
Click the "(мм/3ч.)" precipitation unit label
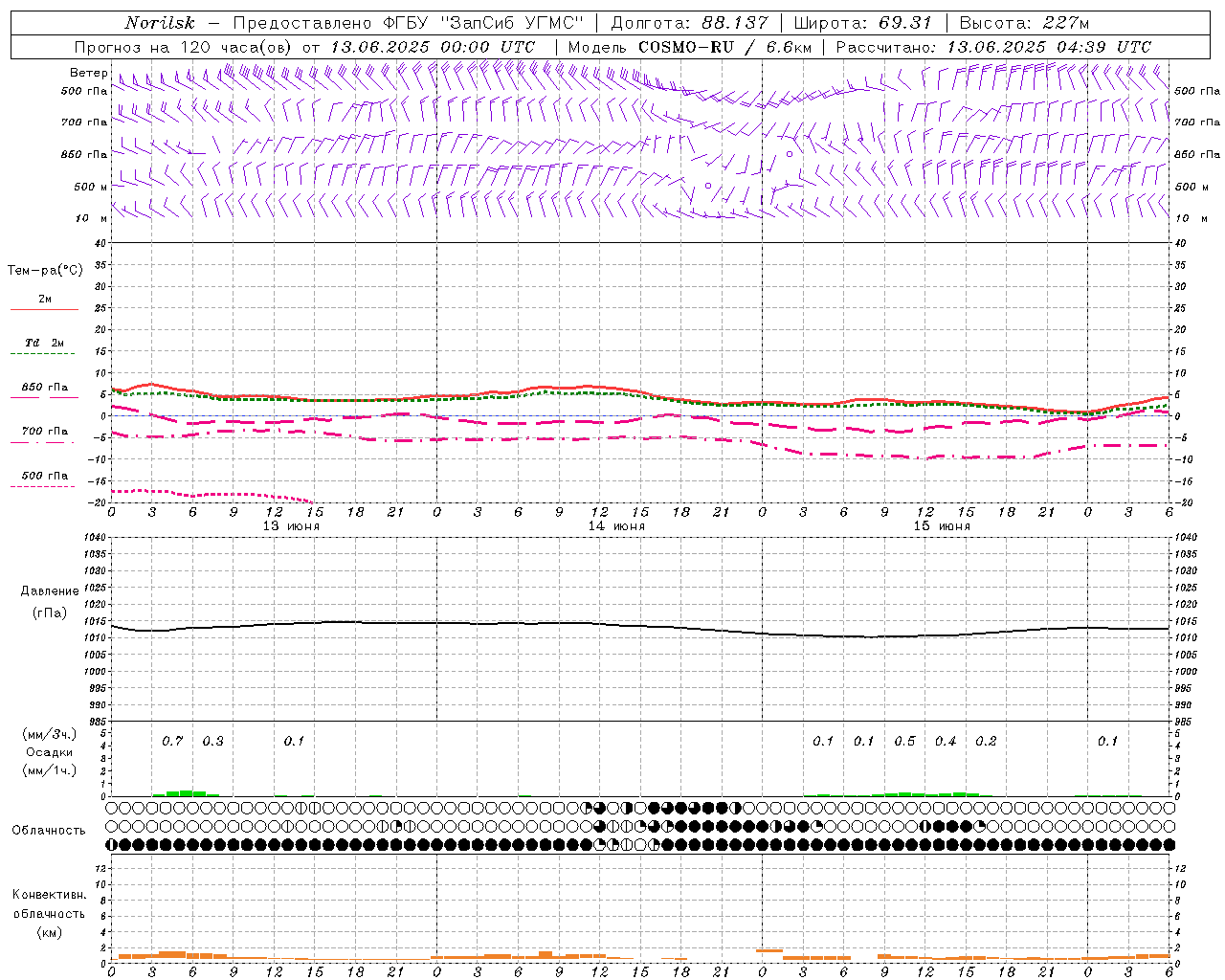point(49,734)
